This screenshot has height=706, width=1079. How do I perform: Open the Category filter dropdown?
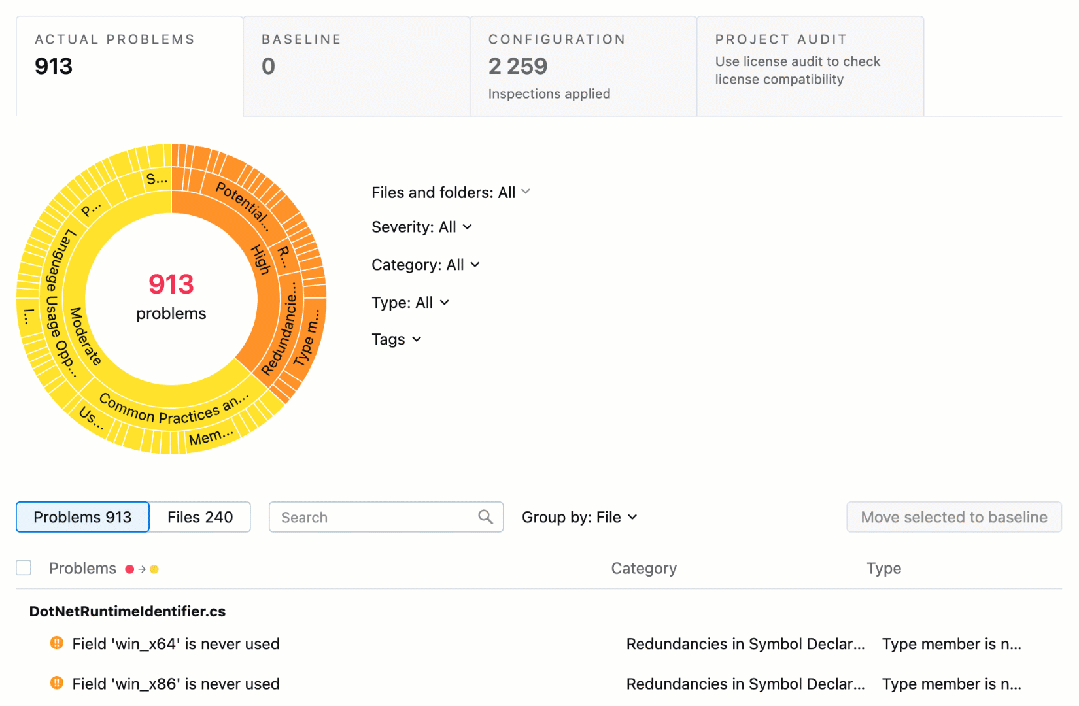coord(425,265)
